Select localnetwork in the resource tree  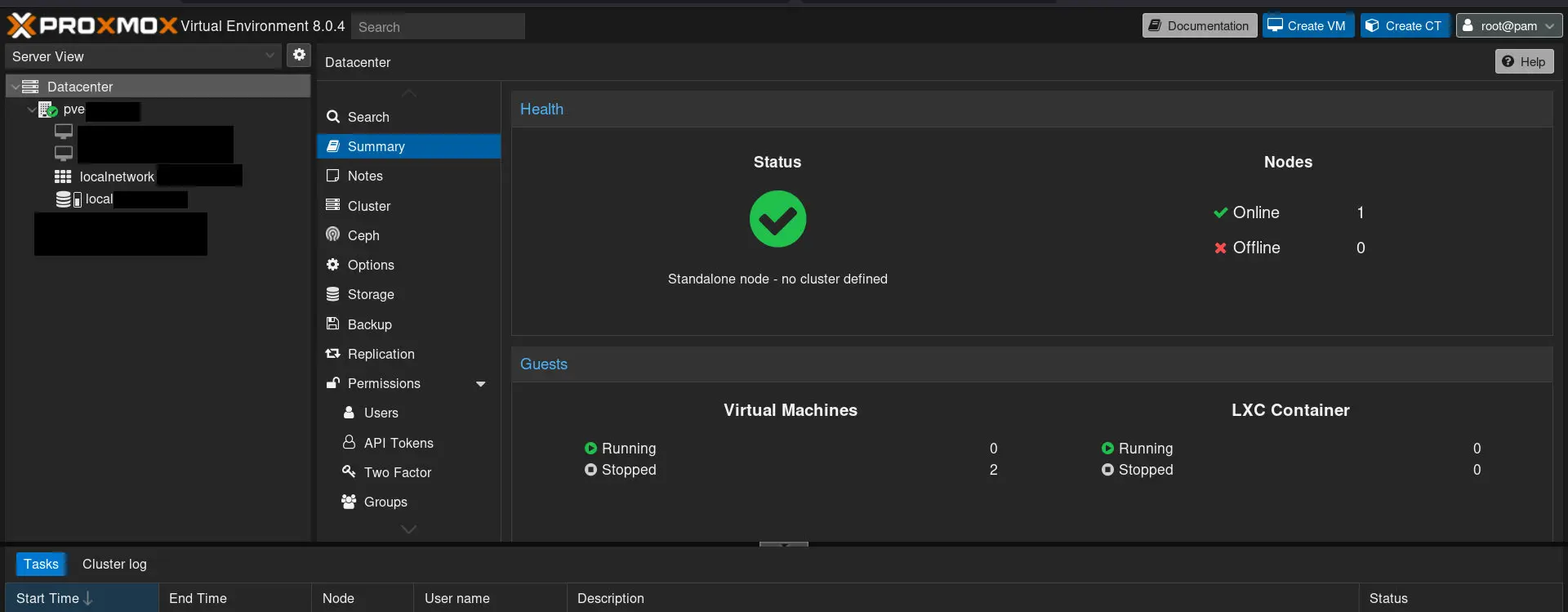117,176
